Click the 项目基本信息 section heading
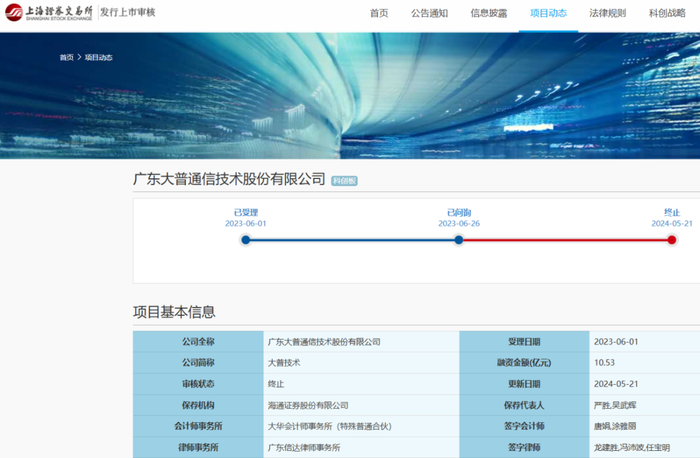 pyautogui.click(x=174, y=312)
